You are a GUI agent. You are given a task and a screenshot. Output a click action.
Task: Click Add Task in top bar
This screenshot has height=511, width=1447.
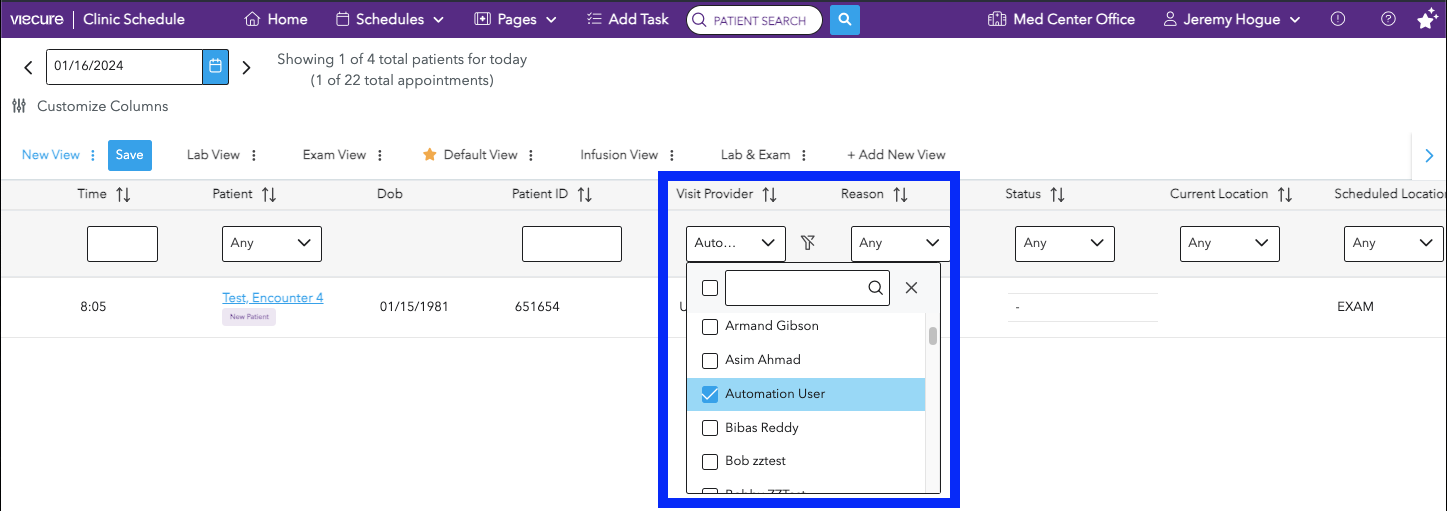627,19
